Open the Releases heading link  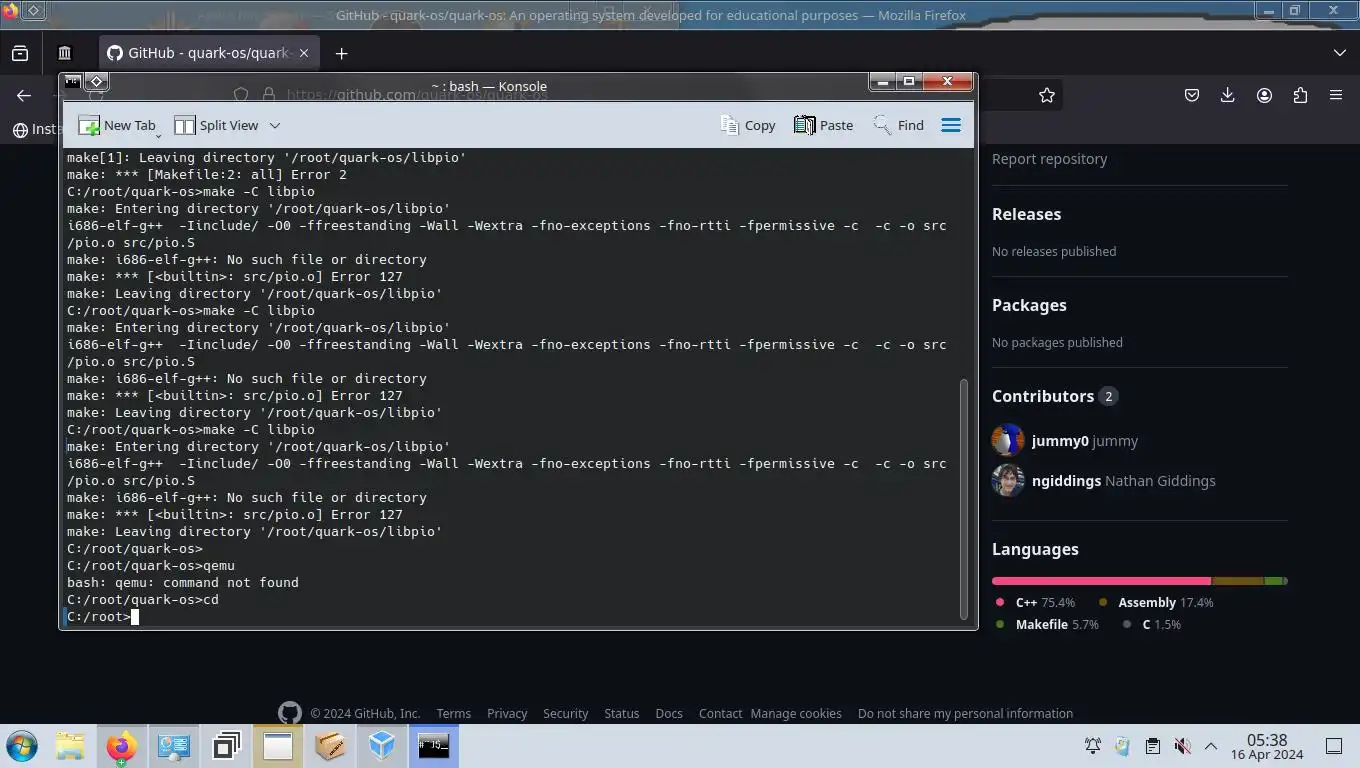click(x=1026, y=214)
